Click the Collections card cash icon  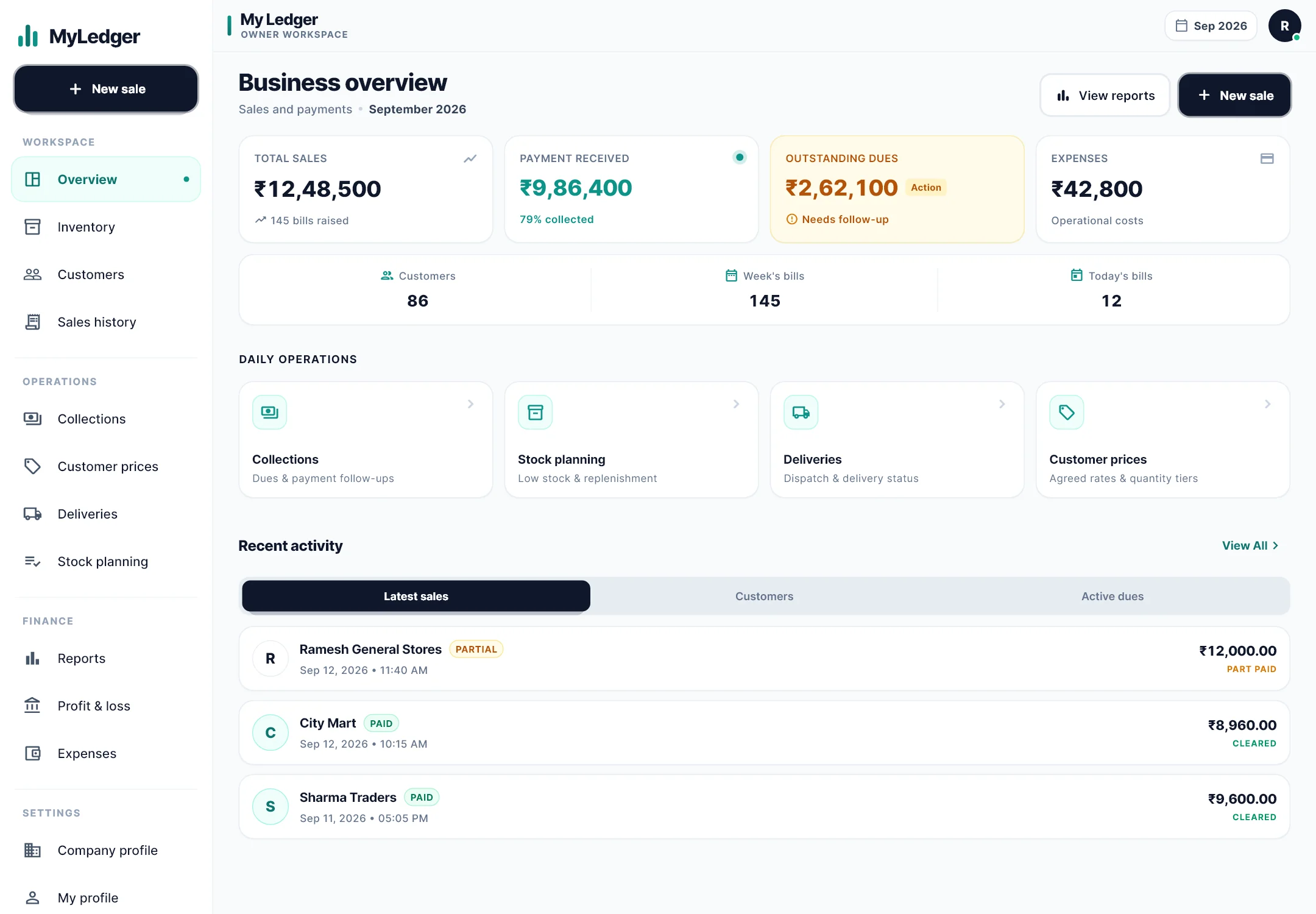point(269,413)
